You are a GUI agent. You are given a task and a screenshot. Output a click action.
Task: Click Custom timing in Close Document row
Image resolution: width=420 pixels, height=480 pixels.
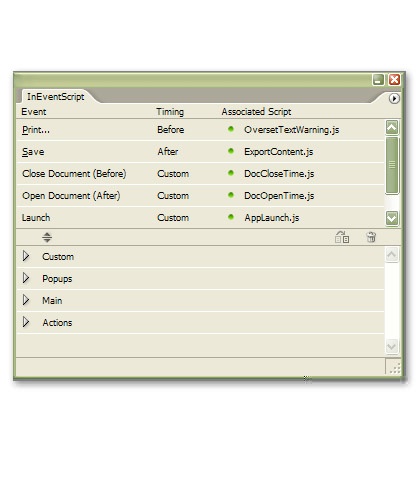click(173, 174)
